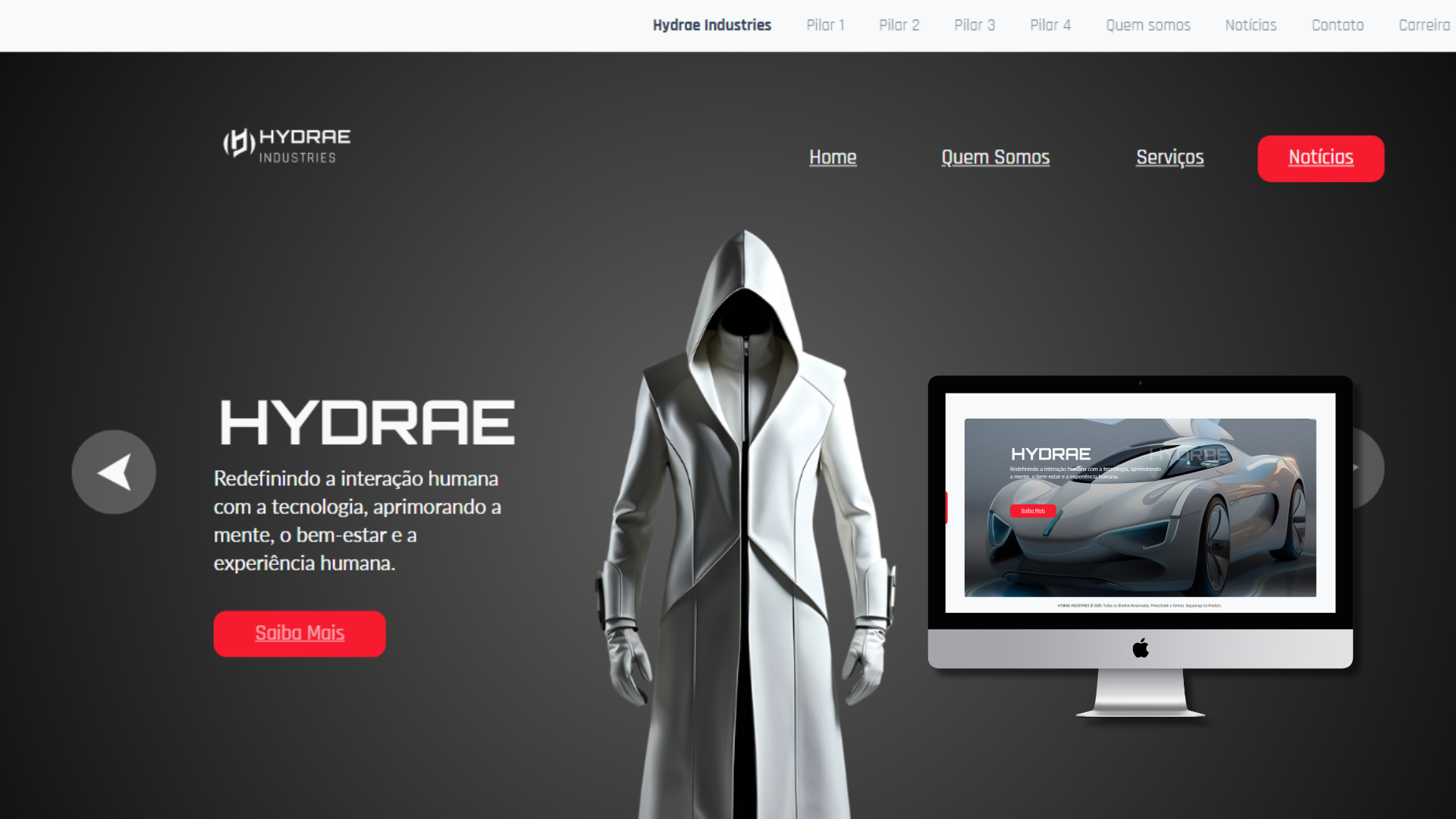Viewport: 1456px width, 819px height.
Task: Open the Hydrae Industries top menu item
Action: 711,25
